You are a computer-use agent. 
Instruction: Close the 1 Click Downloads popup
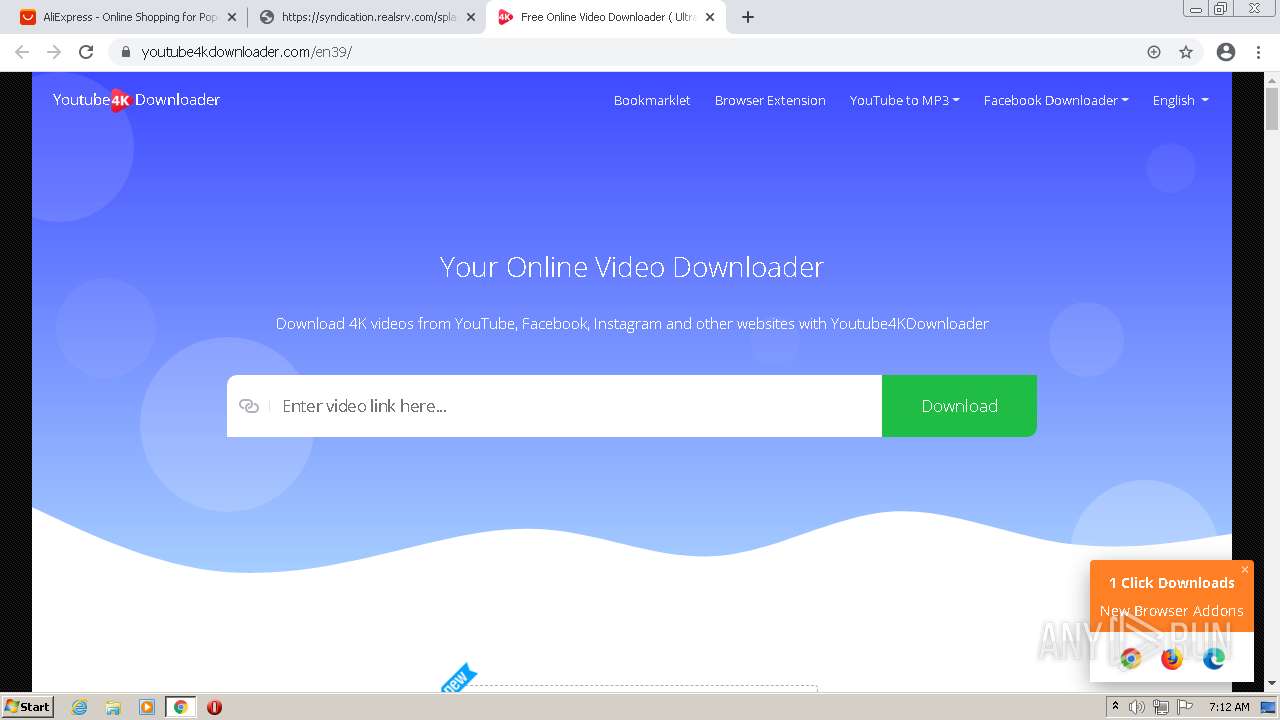coord(1245,570)
